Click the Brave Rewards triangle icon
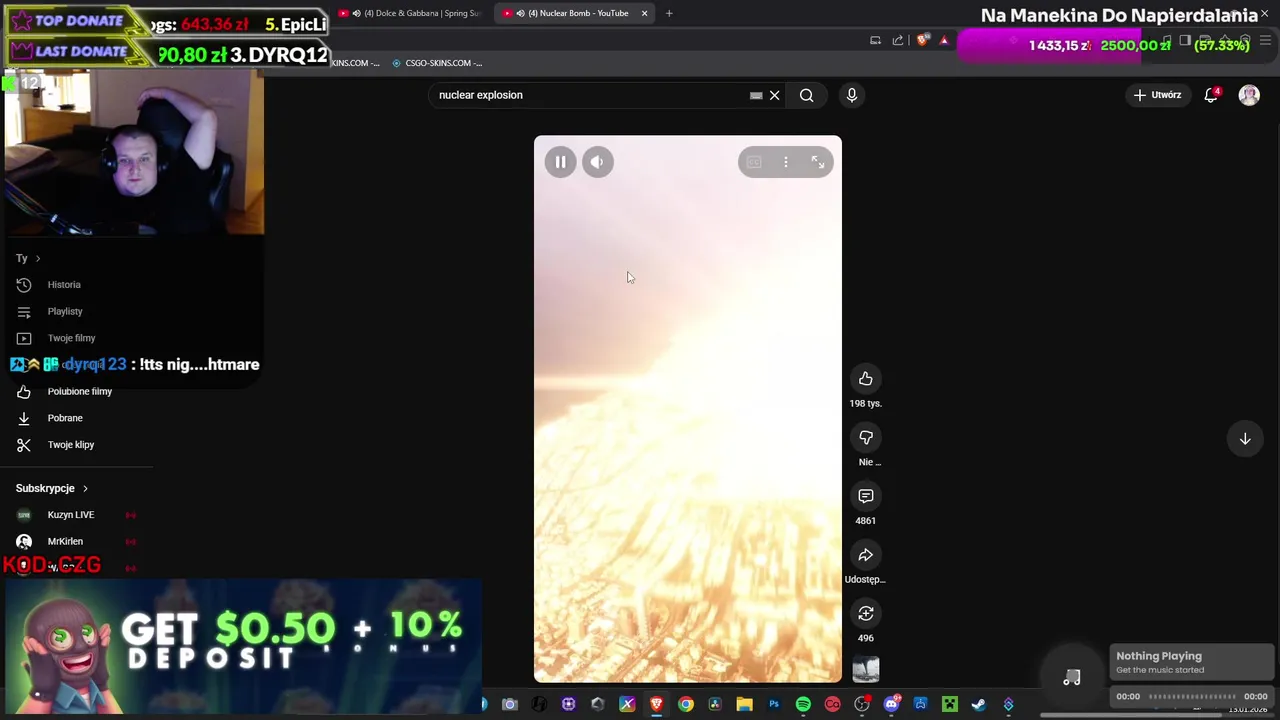 click(944, 40)
